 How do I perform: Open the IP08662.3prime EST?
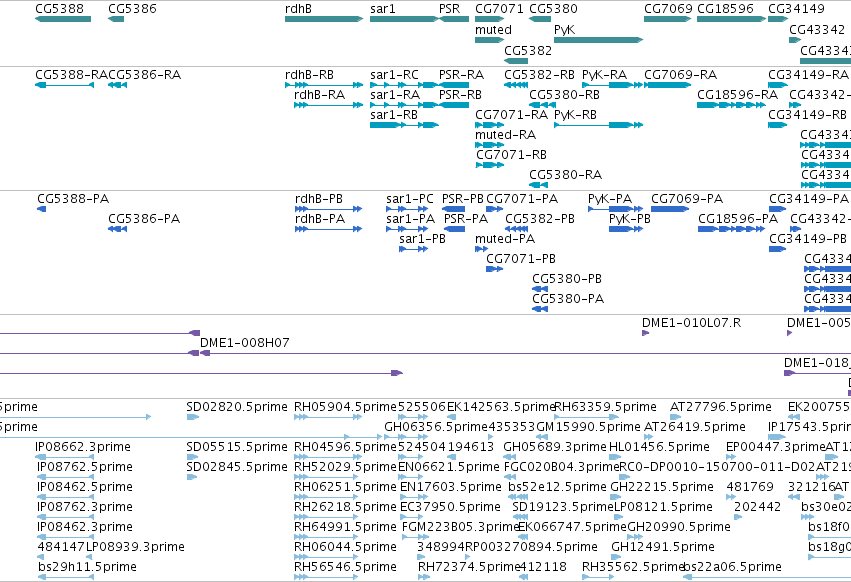pyautogui.click(x=65, y=457)
